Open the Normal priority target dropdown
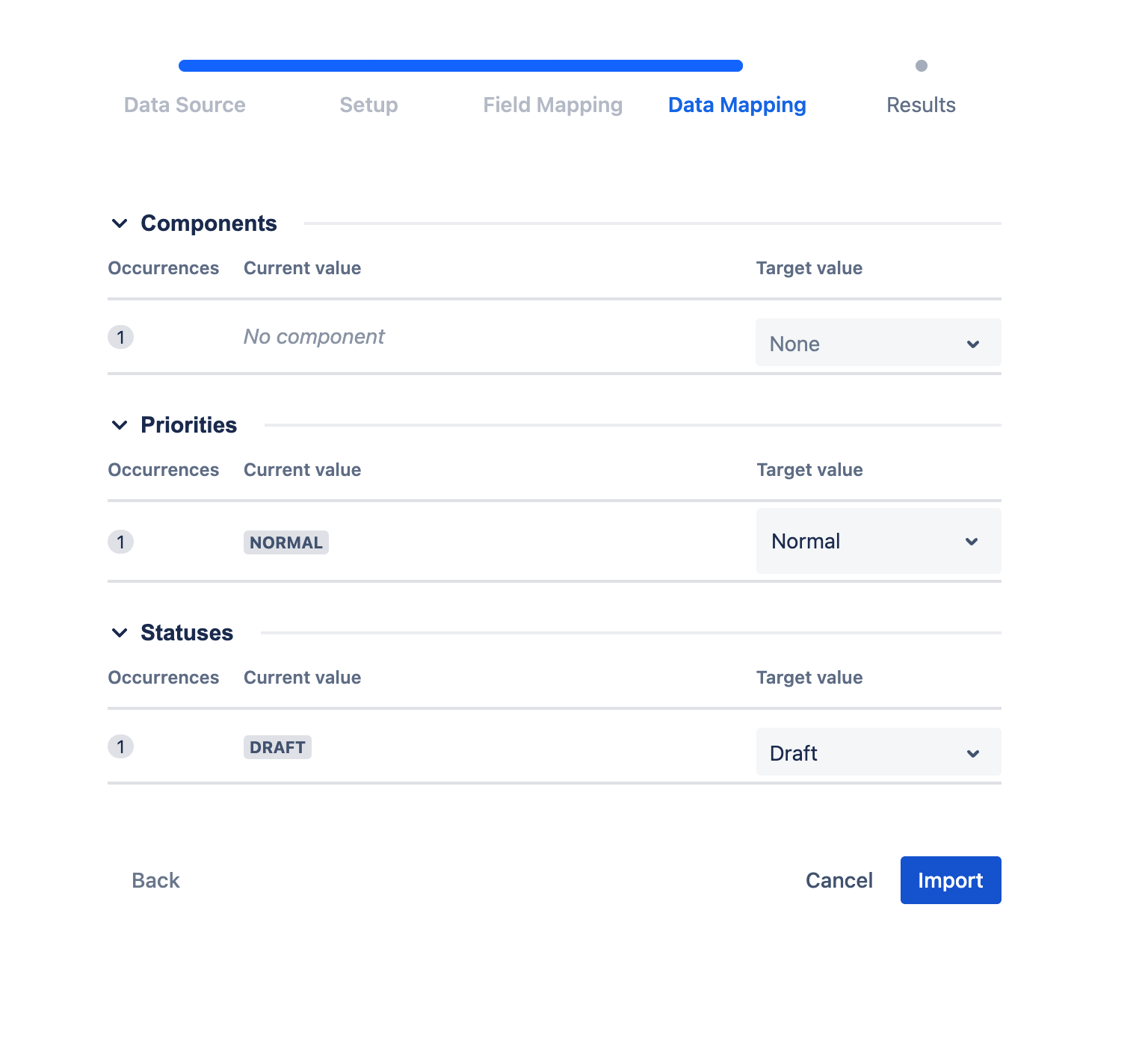Screen dimensions: 1145x1064 coord(878,542)
